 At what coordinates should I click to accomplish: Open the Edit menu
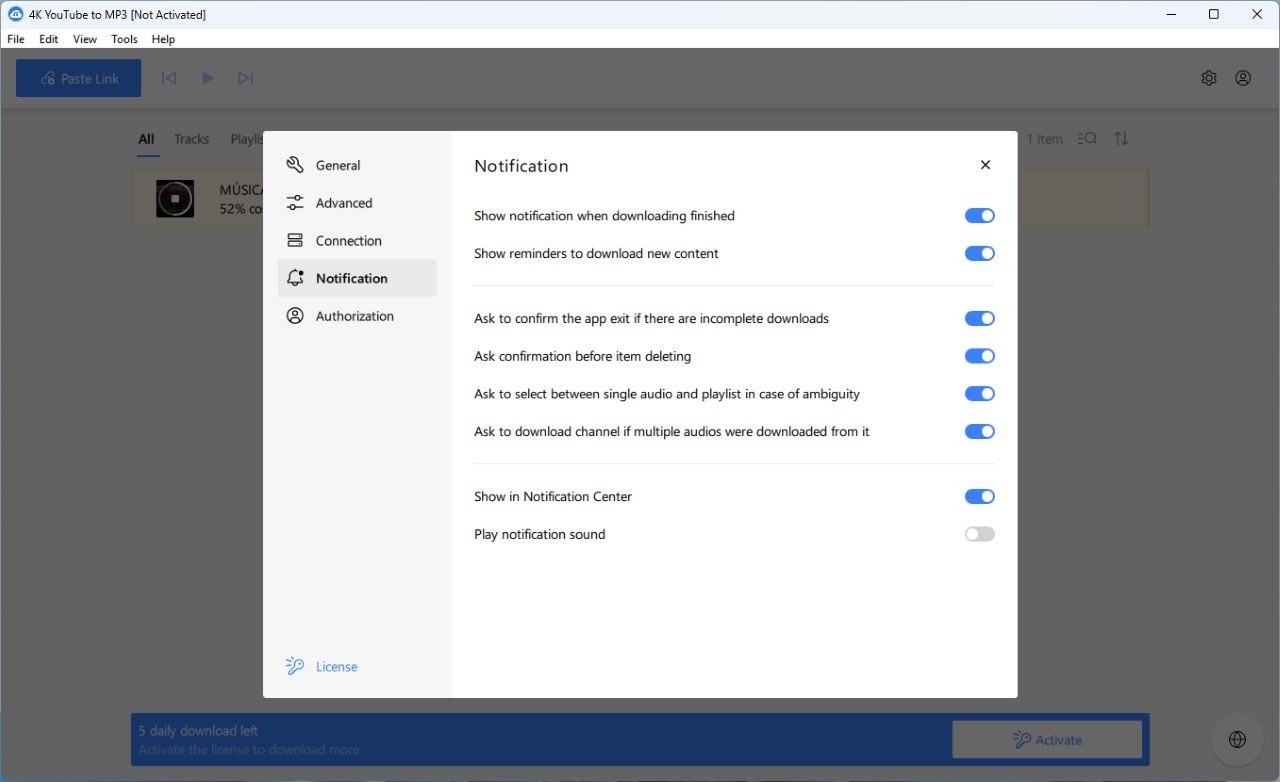(x=49, y=39)
